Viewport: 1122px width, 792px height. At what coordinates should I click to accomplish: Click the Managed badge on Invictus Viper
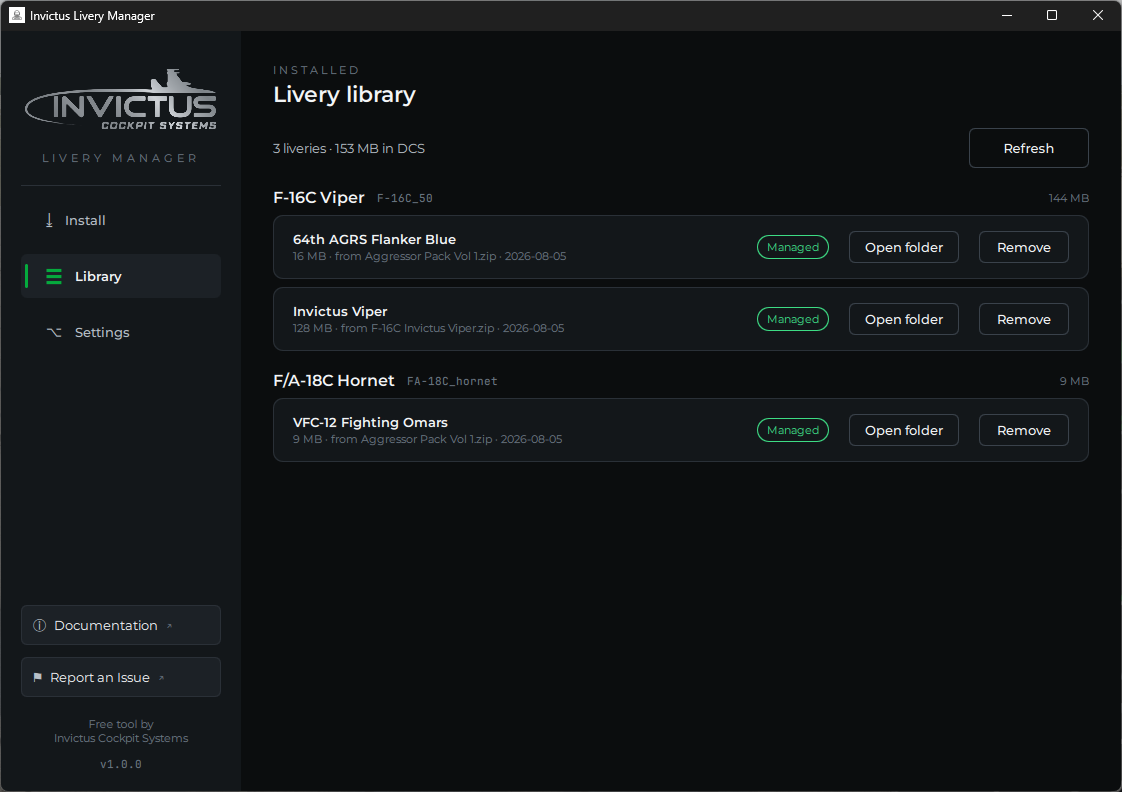click(793, 319)
